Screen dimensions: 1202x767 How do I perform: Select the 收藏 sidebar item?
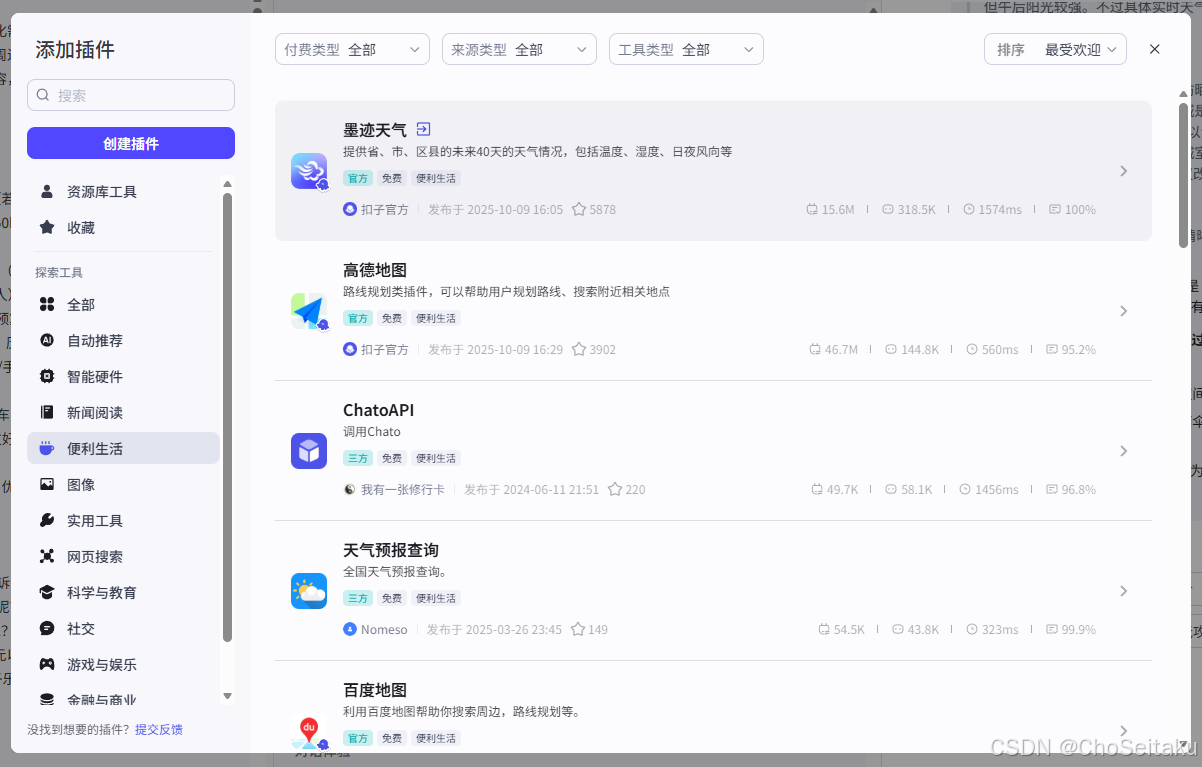click(x=123, y=228)
